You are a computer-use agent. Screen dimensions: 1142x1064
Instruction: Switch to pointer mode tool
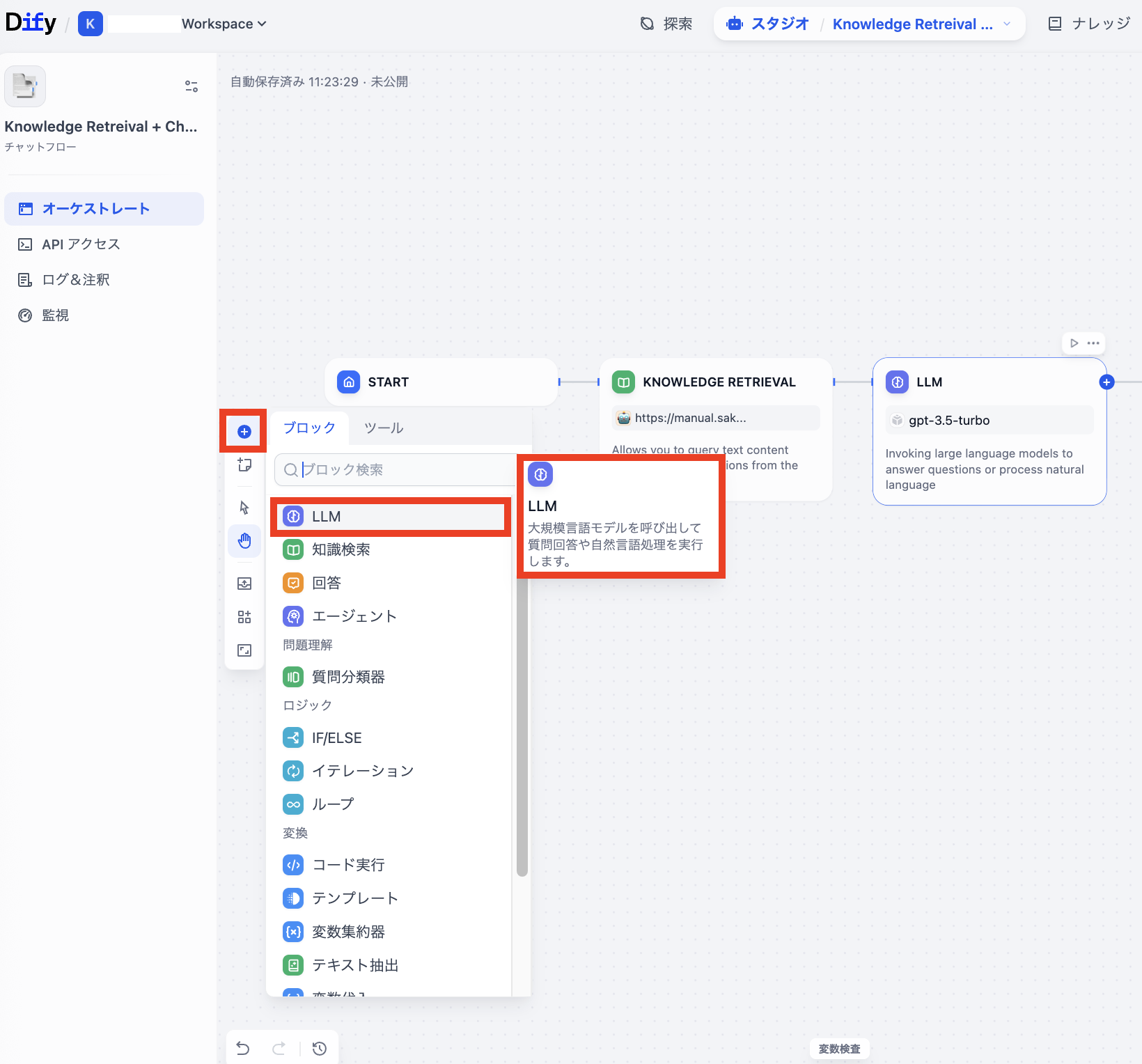tap(244, 508)
